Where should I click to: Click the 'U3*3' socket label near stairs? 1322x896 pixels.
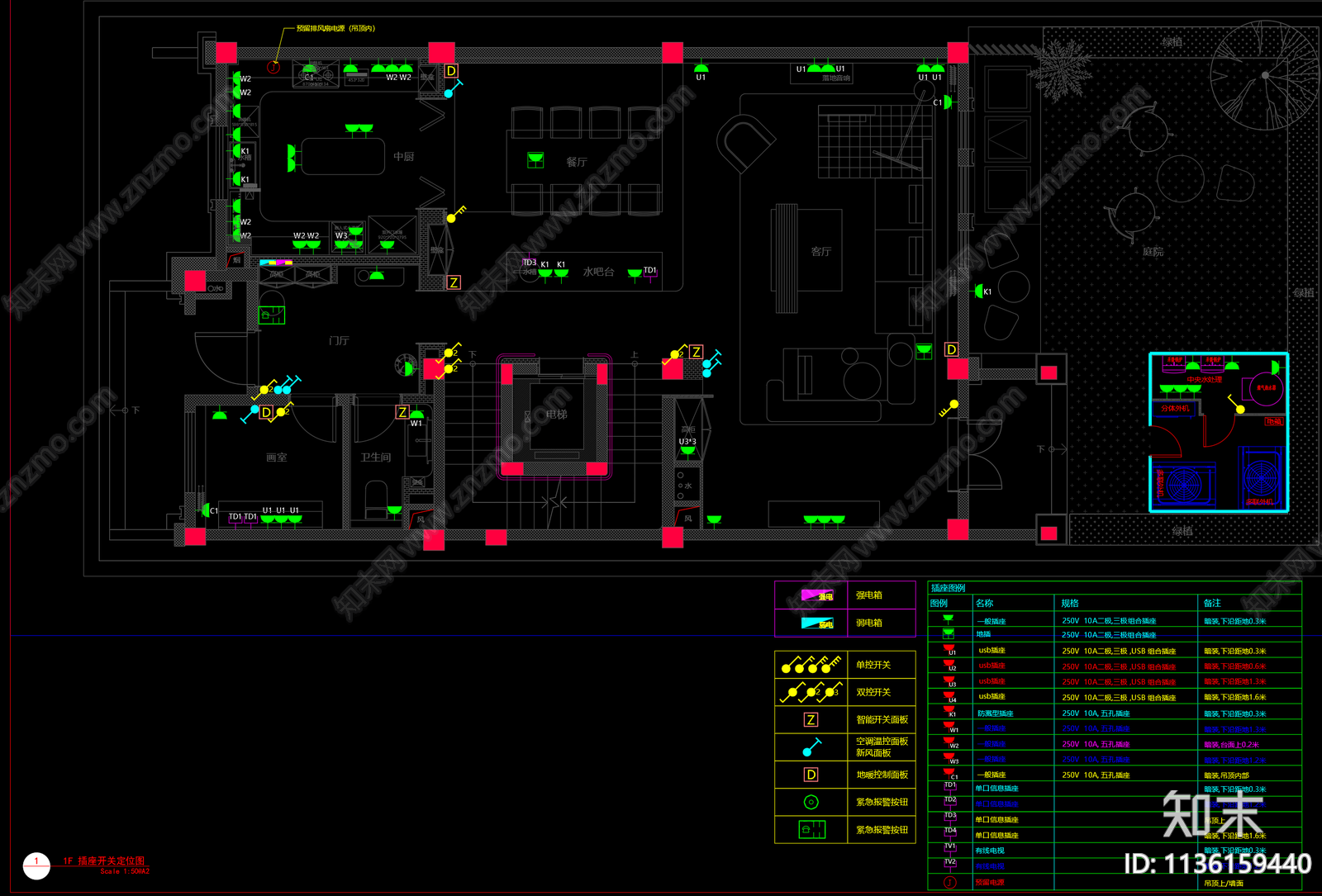[687, 441]
